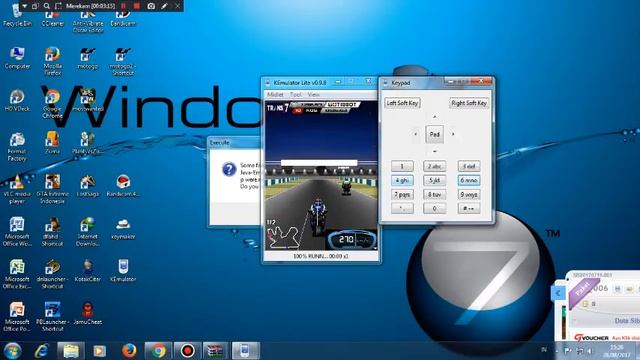The image size is (640, 360).
Task: Switch to KEmulator taskbar icon
Action: pos(246,351)
